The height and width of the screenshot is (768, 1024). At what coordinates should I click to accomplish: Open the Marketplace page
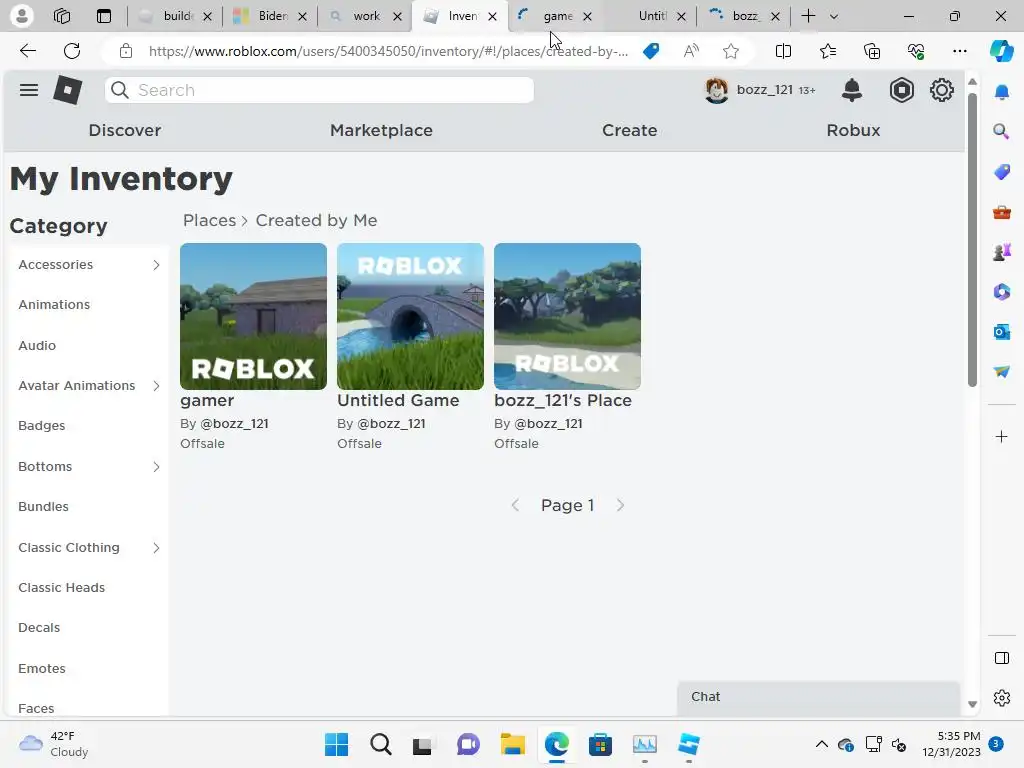tap(381, 130)
